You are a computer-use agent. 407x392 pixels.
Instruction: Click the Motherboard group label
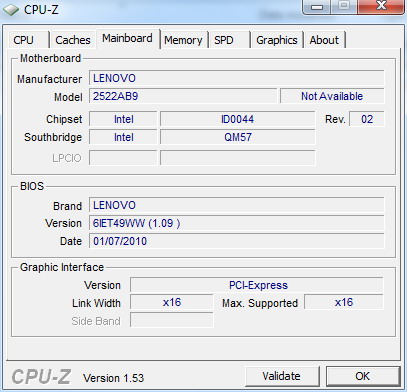tap(51, 58)
